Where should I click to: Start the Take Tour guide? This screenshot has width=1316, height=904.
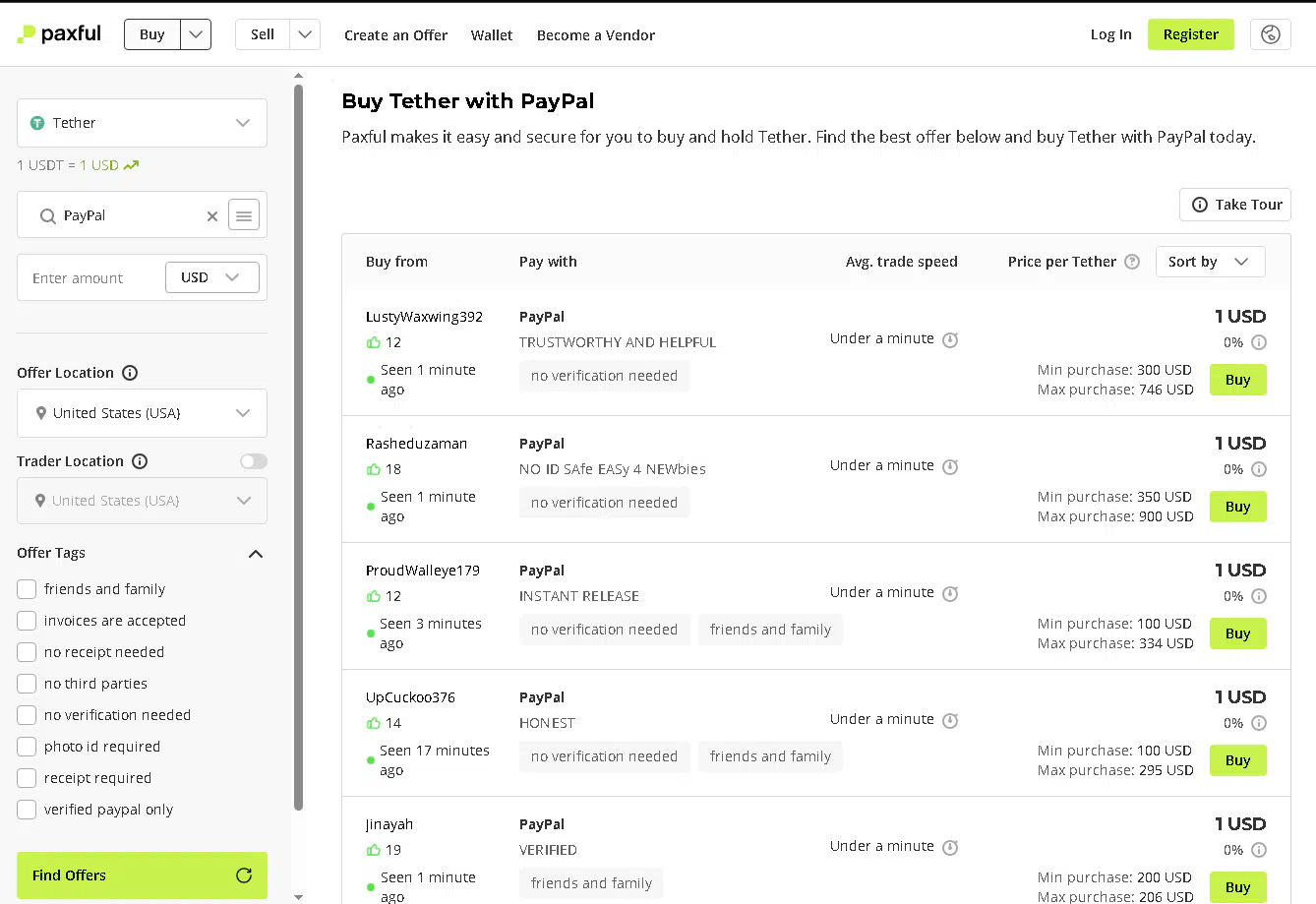[1235, 205]
